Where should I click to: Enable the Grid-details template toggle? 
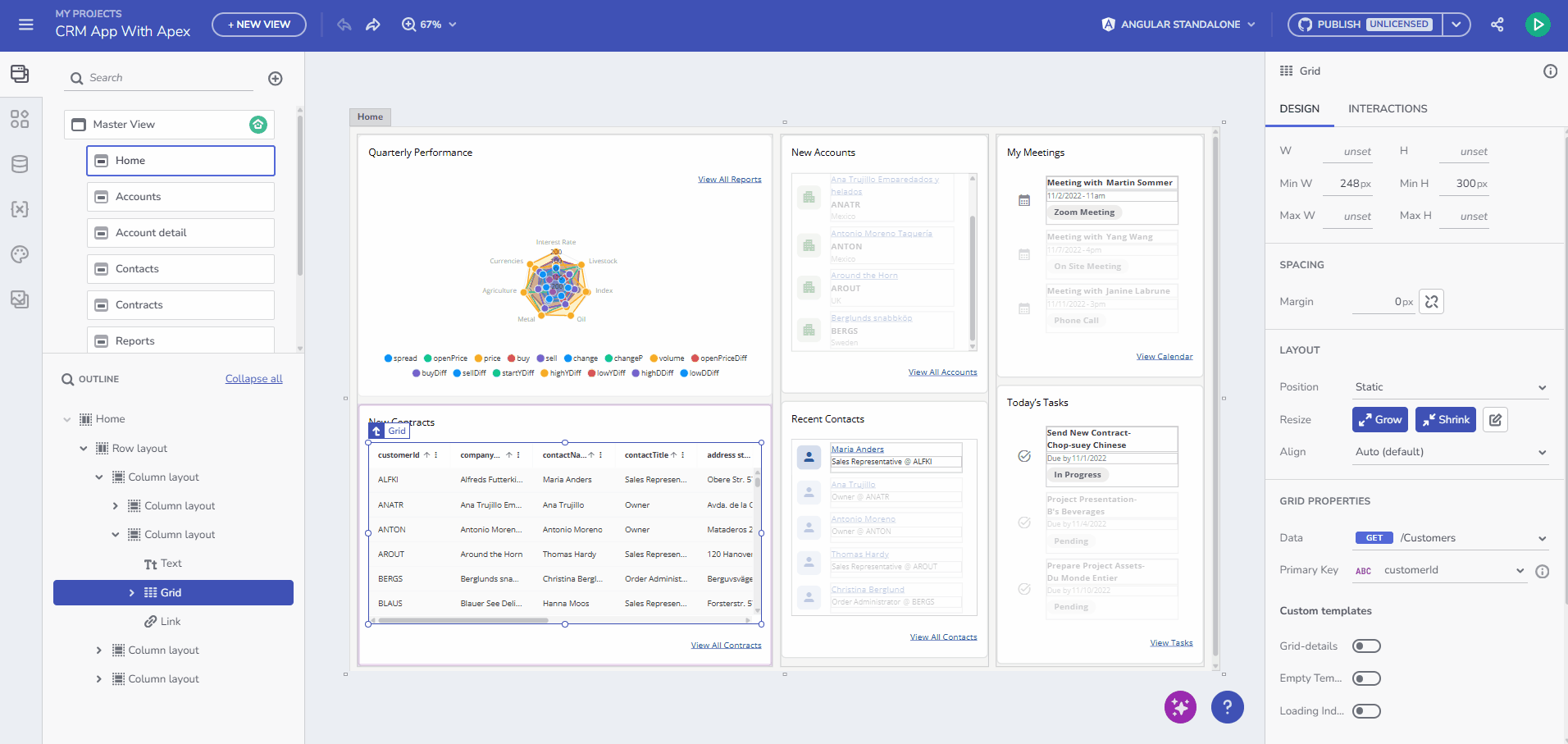pyautogui.click(x=1366, y=646)
